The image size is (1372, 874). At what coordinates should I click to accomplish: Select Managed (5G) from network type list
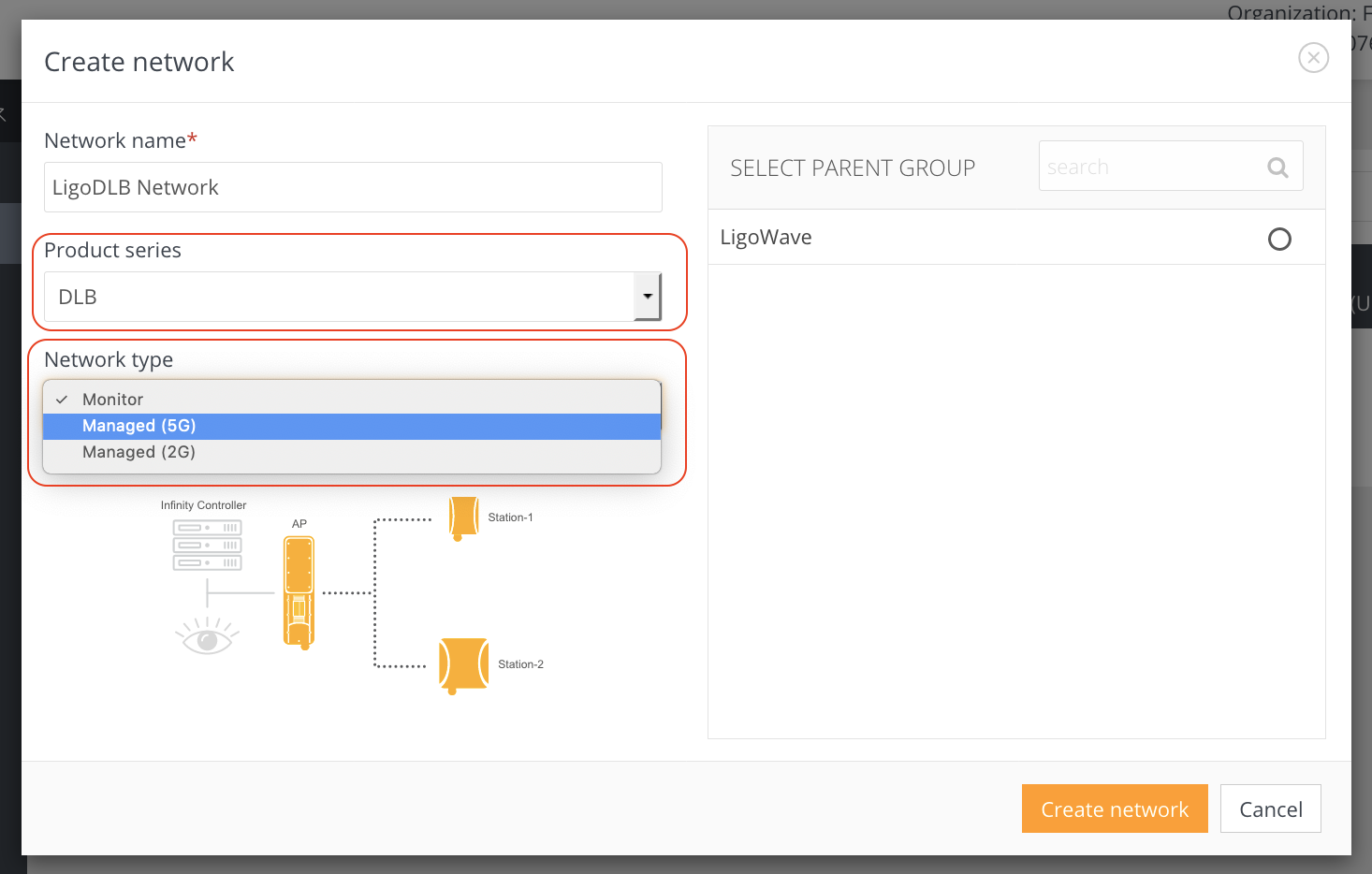pyautogui.click(x=139, y=426)
